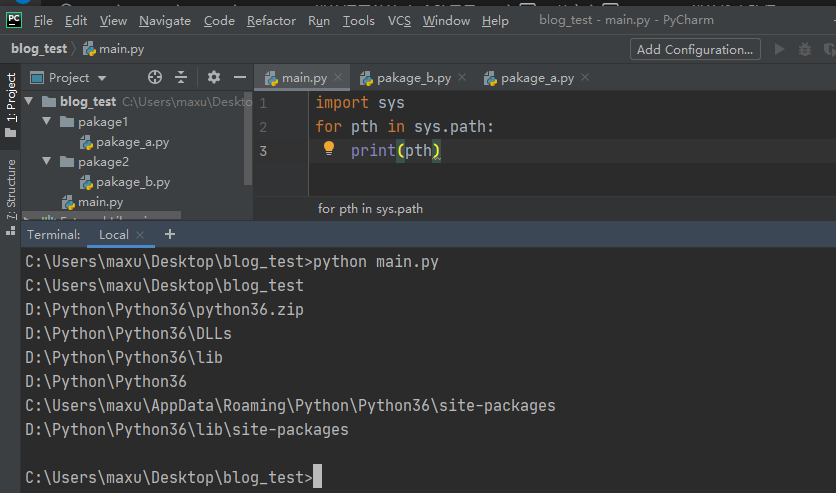Collapse the pakage1 folder arrow
Viewport: 836px width, 493px height.
[x=47, y=122]
